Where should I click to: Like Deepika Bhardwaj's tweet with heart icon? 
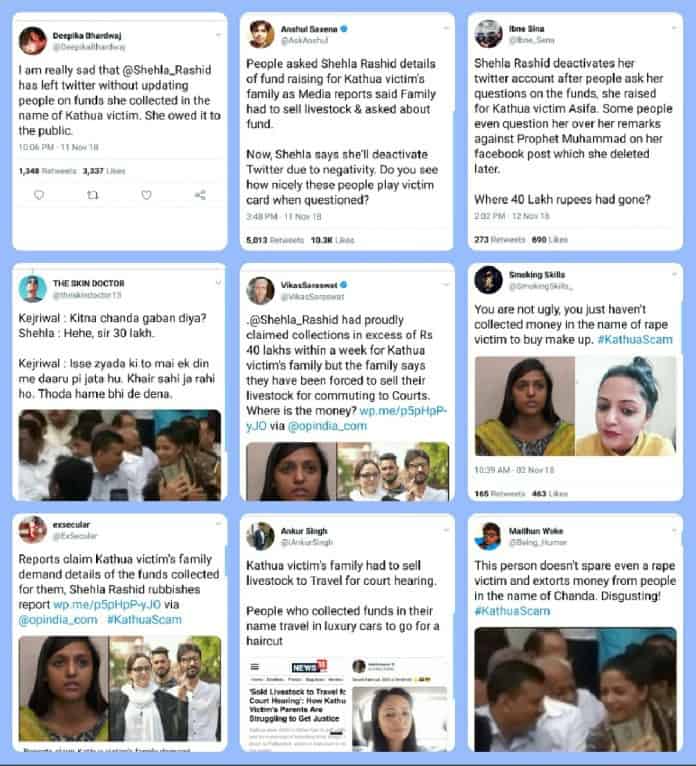[147, 195]
